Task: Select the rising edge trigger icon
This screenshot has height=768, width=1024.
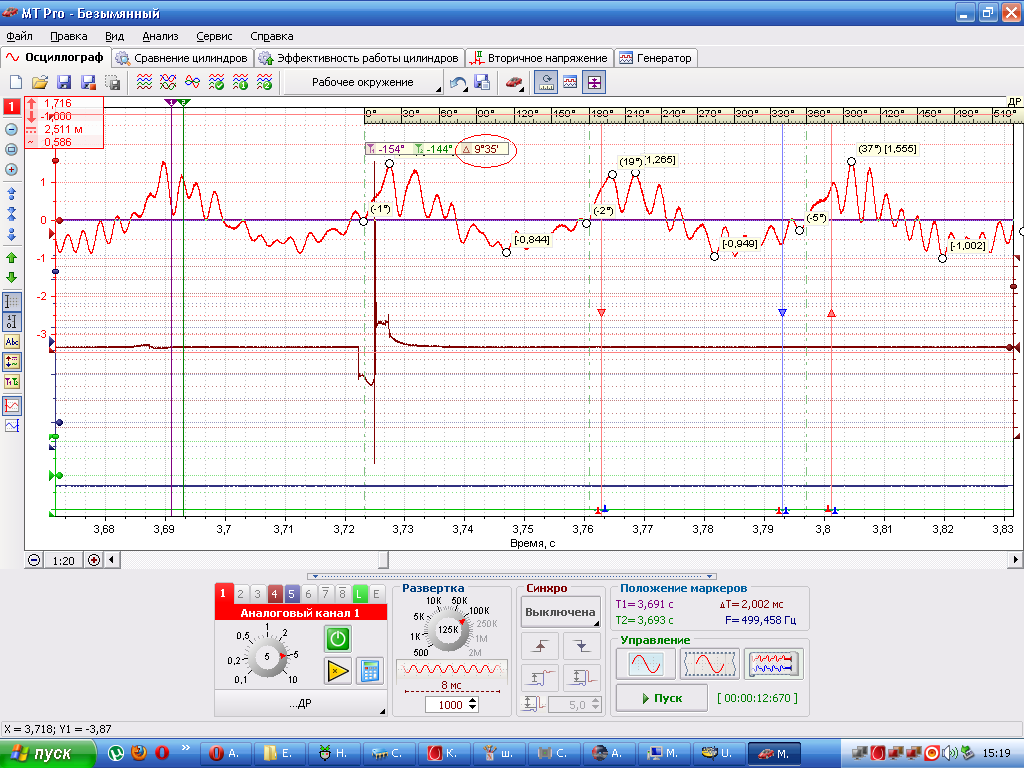Action: pos(540,646)
